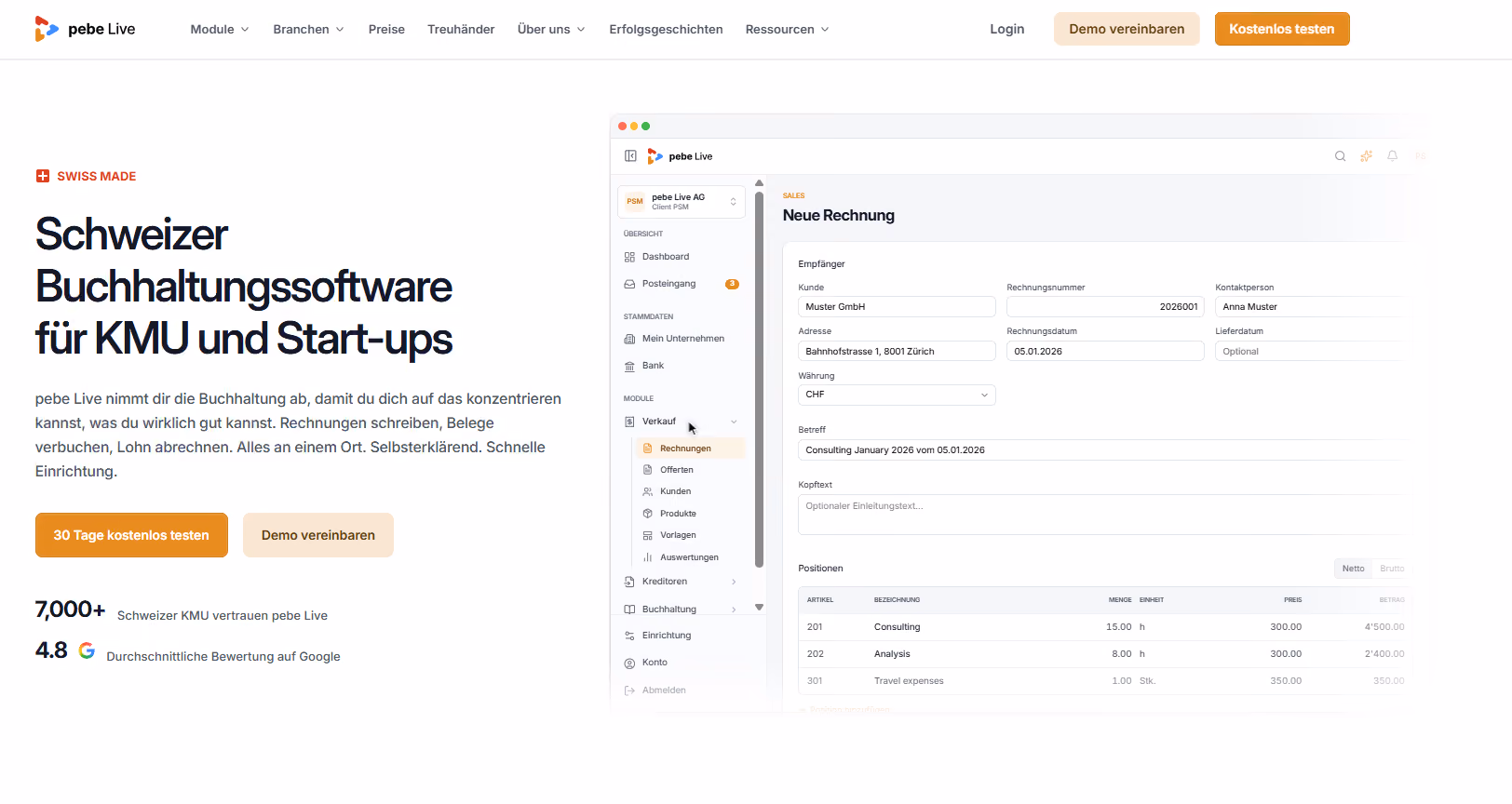Click the Kunde field Muster GmbH
1512x804 pixels.
coord(897,307)
